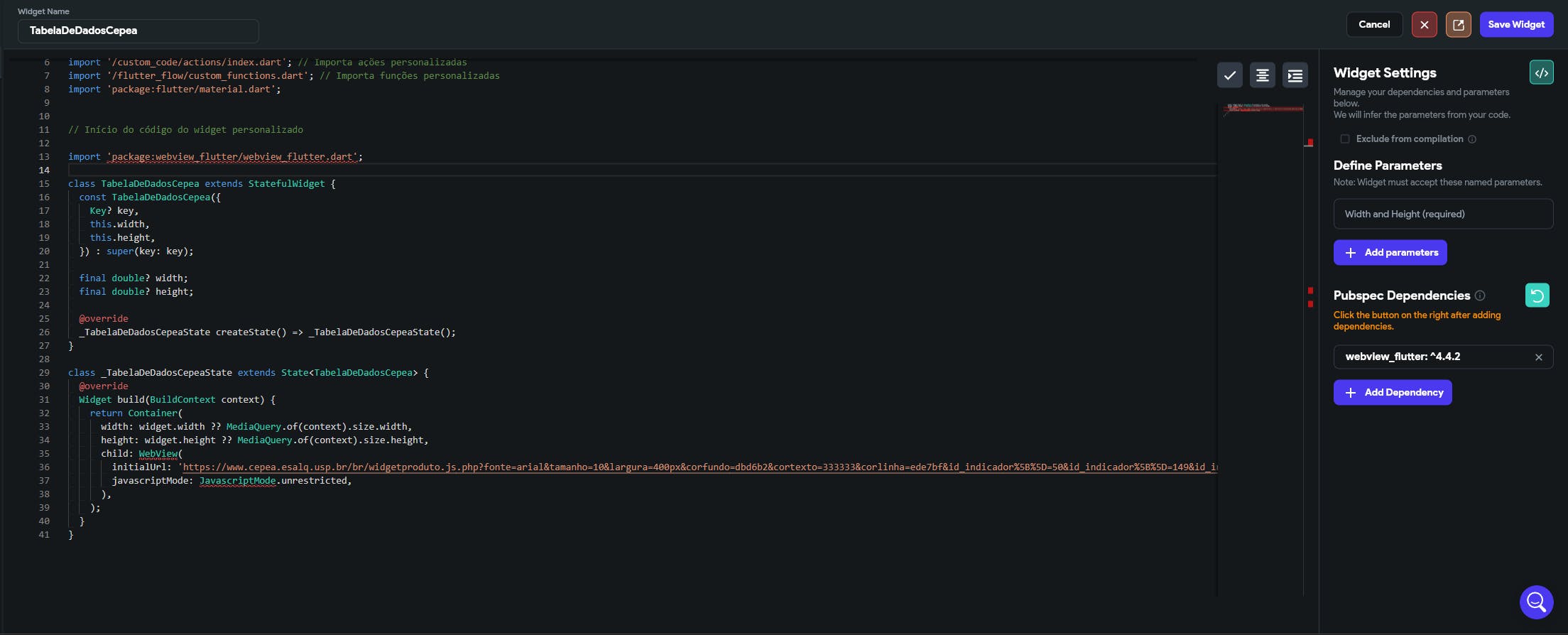Click line number 14 in the gutter
The width and height of the screenshot is (1568, 635).
(44, 170)
